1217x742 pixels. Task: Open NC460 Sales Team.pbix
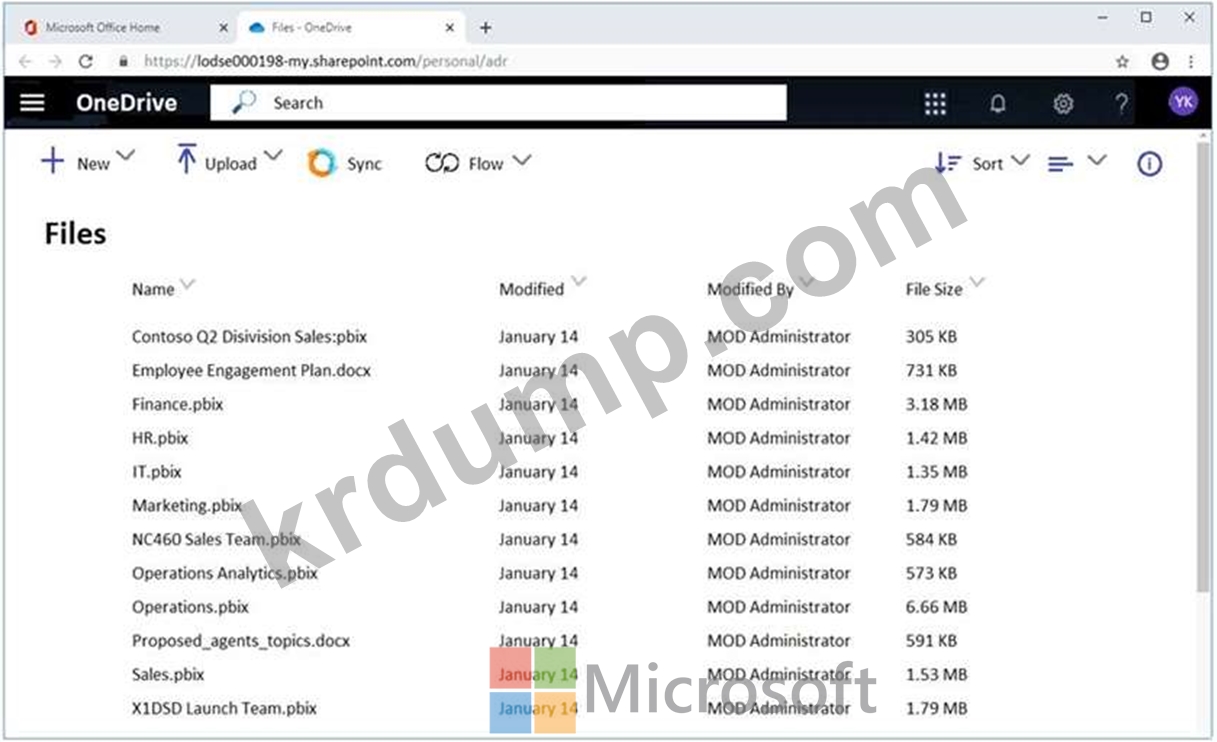tap(216, 540)
